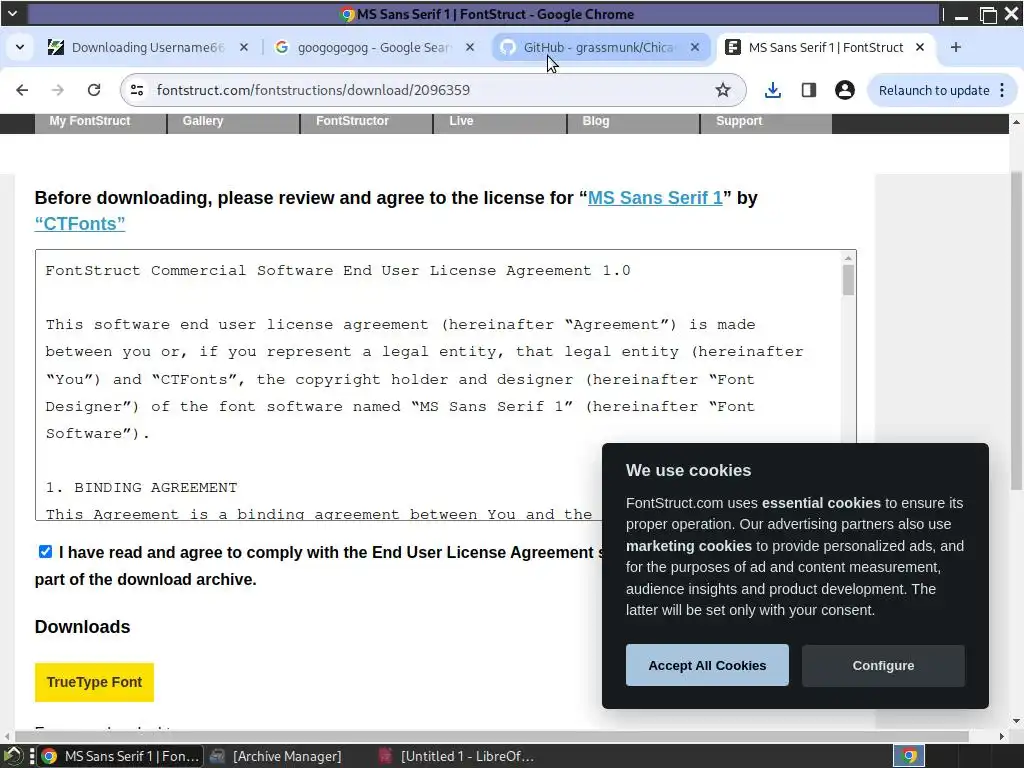This screenshot has height=768, width=1024.
Task: Click the 1. BINDING AGREEMENT heading
Action: point(141,488)
